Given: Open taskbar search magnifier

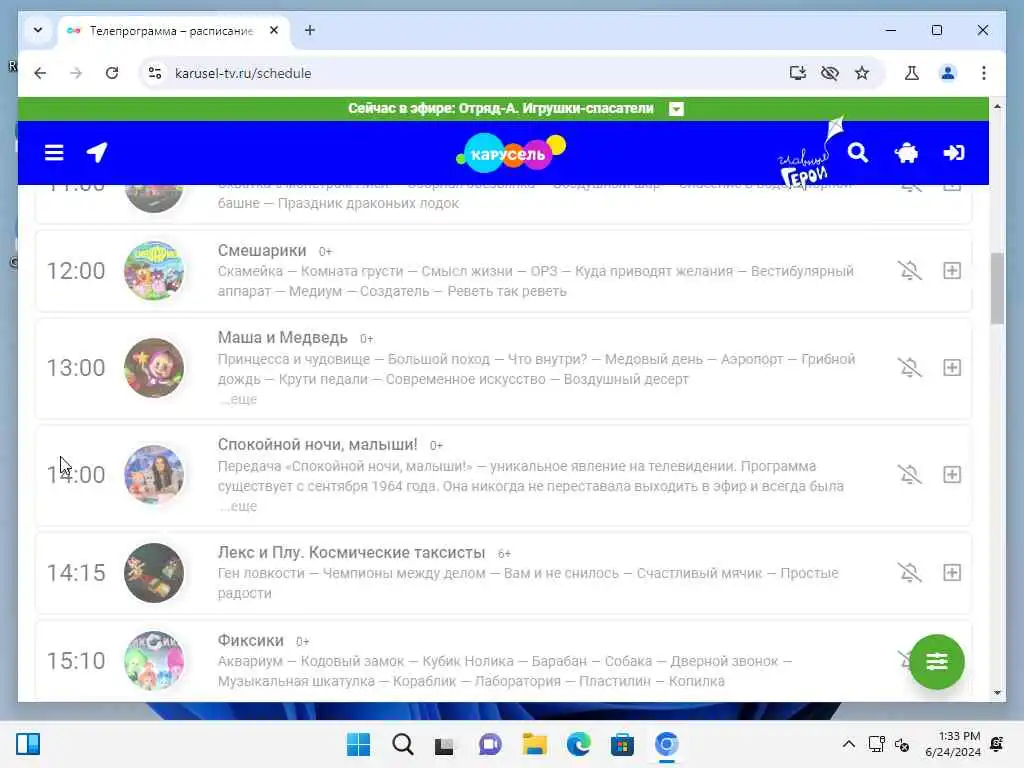Looking at the screenshot, I should point(402,744).
